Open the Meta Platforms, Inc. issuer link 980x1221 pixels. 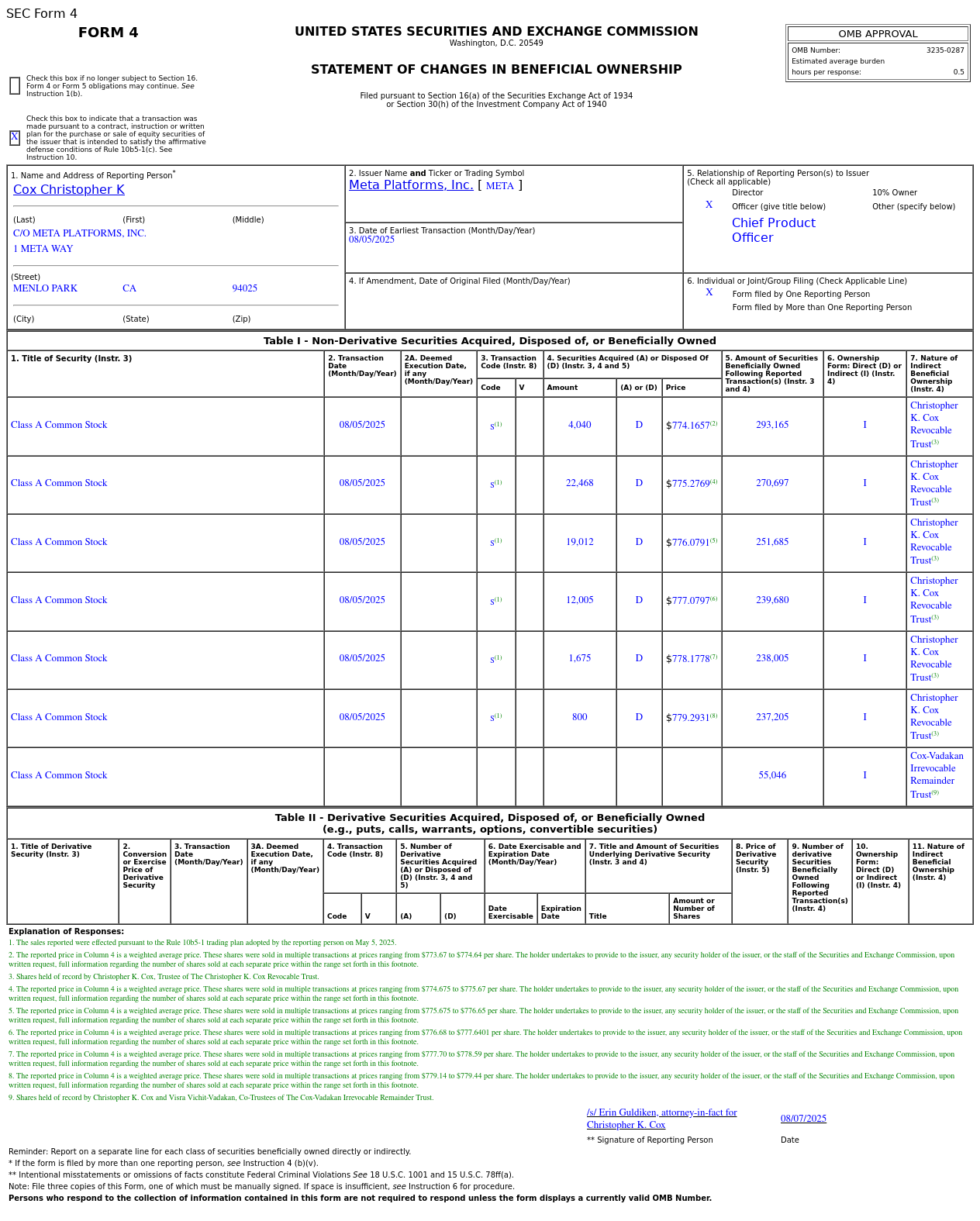point(411,185)
